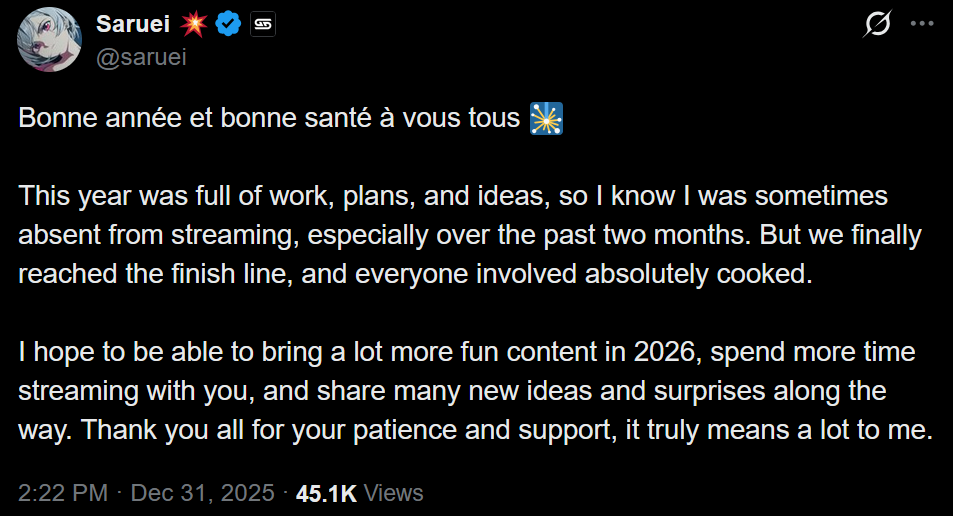The image size is (953, 516).
Task: Click the square affiliate badge beside the name
Action: (x=263, y=24)
